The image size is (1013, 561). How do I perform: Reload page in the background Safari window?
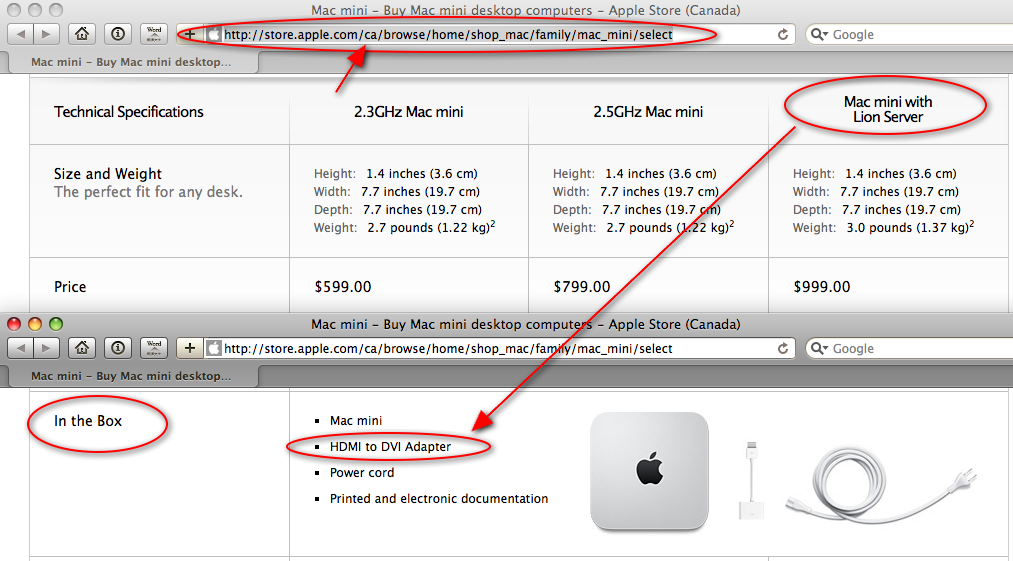click(x=783, y=34)
